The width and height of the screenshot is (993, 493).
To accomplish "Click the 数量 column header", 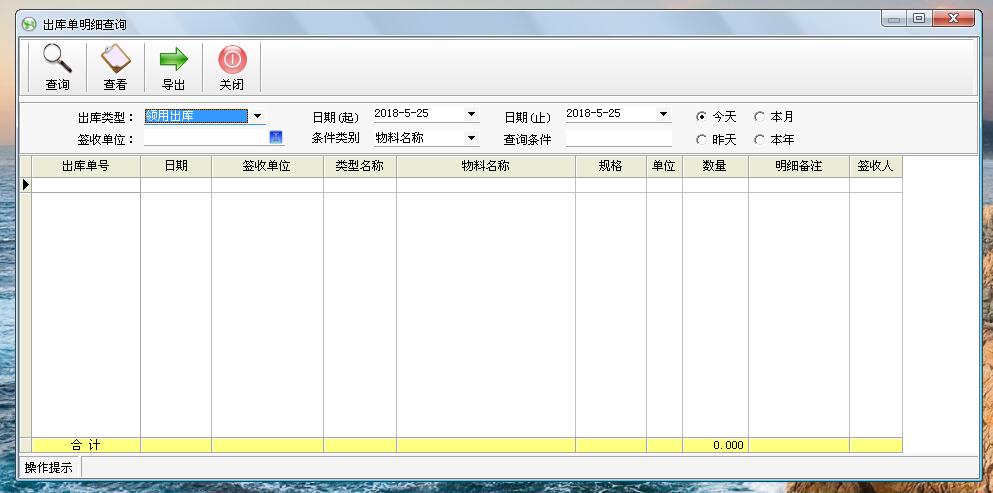I will [x=714, y=166].
